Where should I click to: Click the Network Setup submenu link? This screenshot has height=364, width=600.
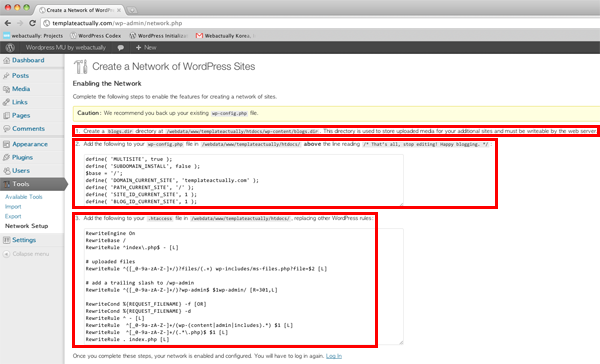point(26,226)
